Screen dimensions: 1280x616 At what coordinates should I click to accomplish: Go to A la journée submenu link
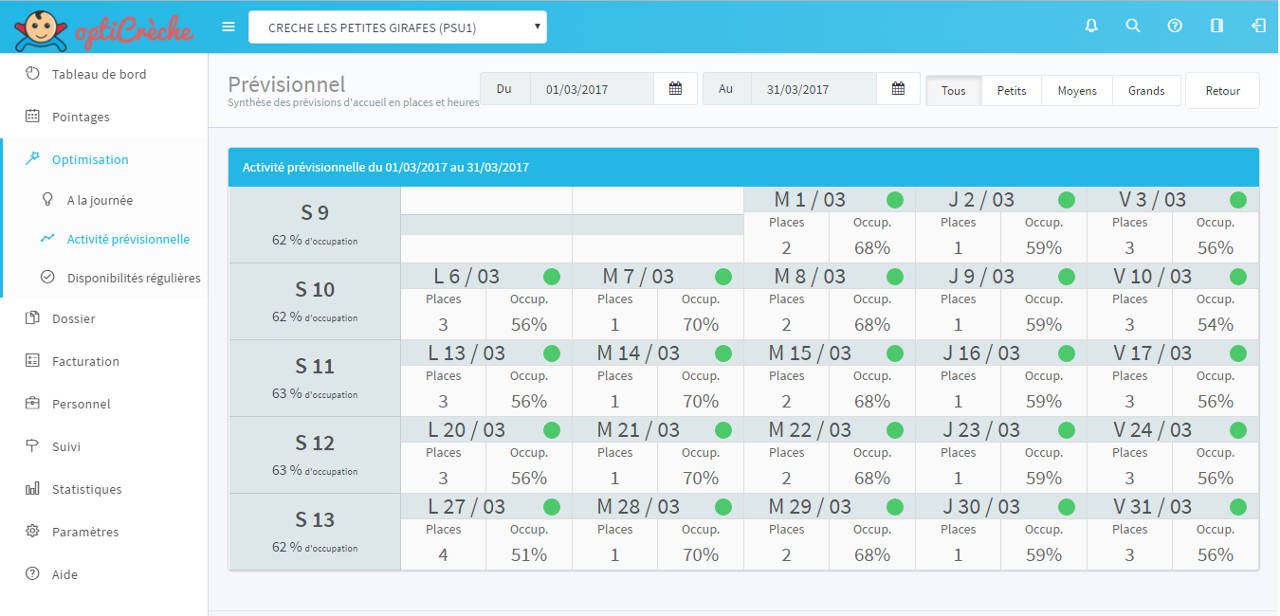(x=100, y=200)
